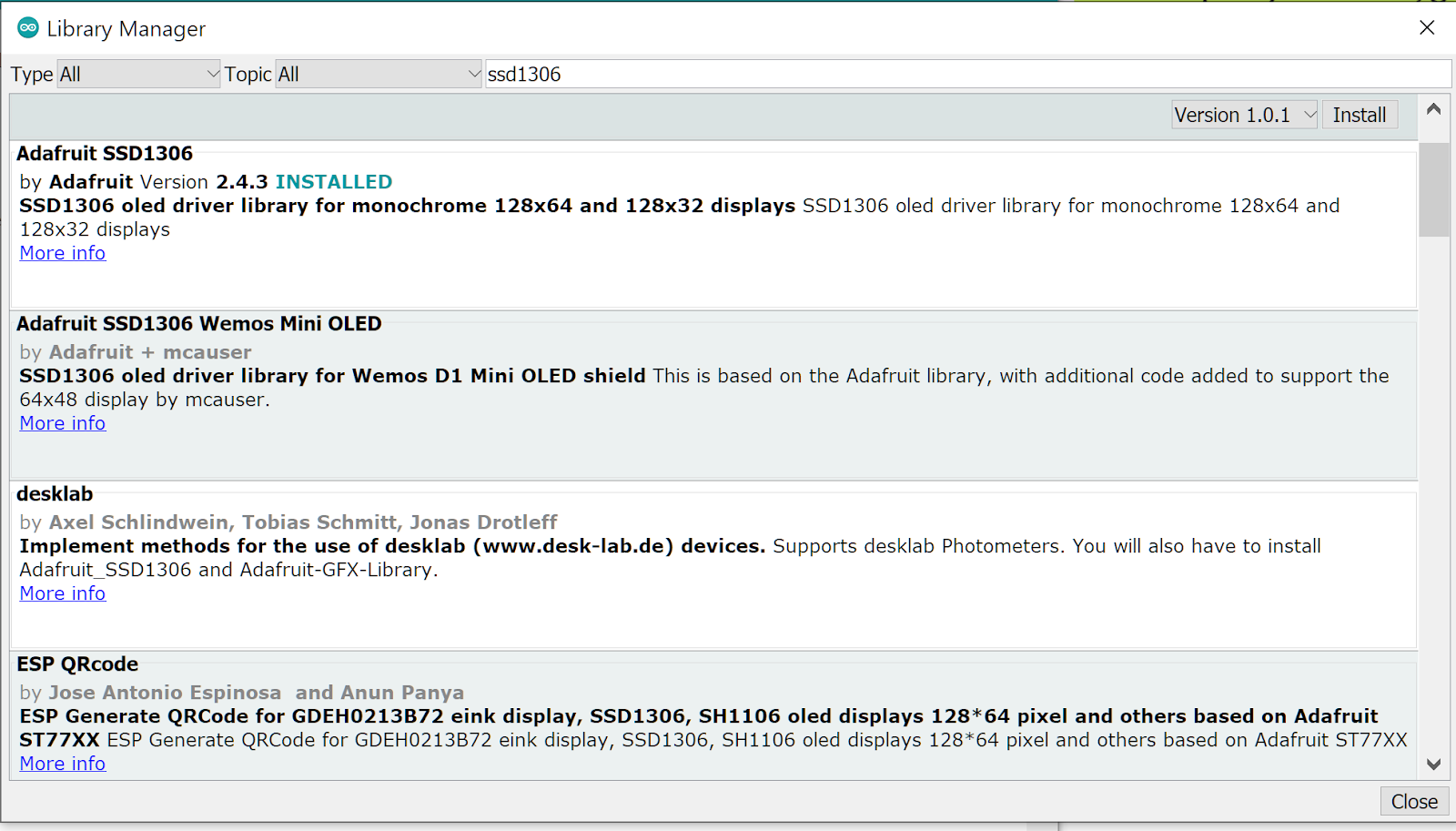The width and height of the screenshot is (1456, 831).
Task: Open More info for desklab library
Action: [63, 593]
